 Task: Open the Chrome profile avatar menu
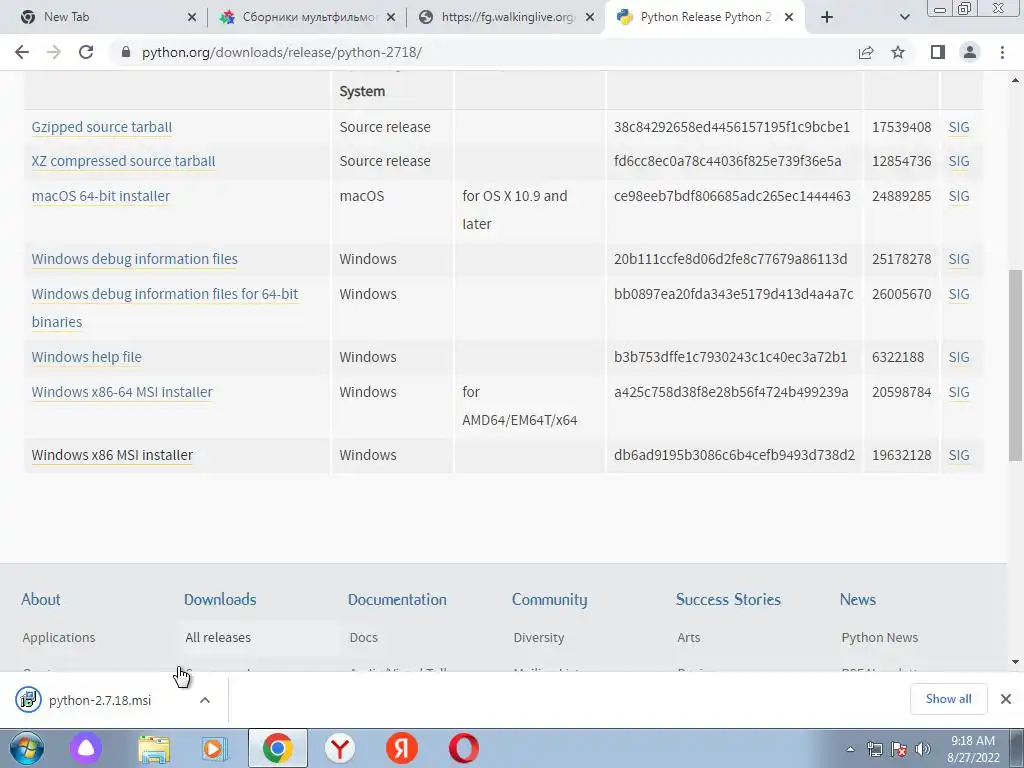point(970,52)
